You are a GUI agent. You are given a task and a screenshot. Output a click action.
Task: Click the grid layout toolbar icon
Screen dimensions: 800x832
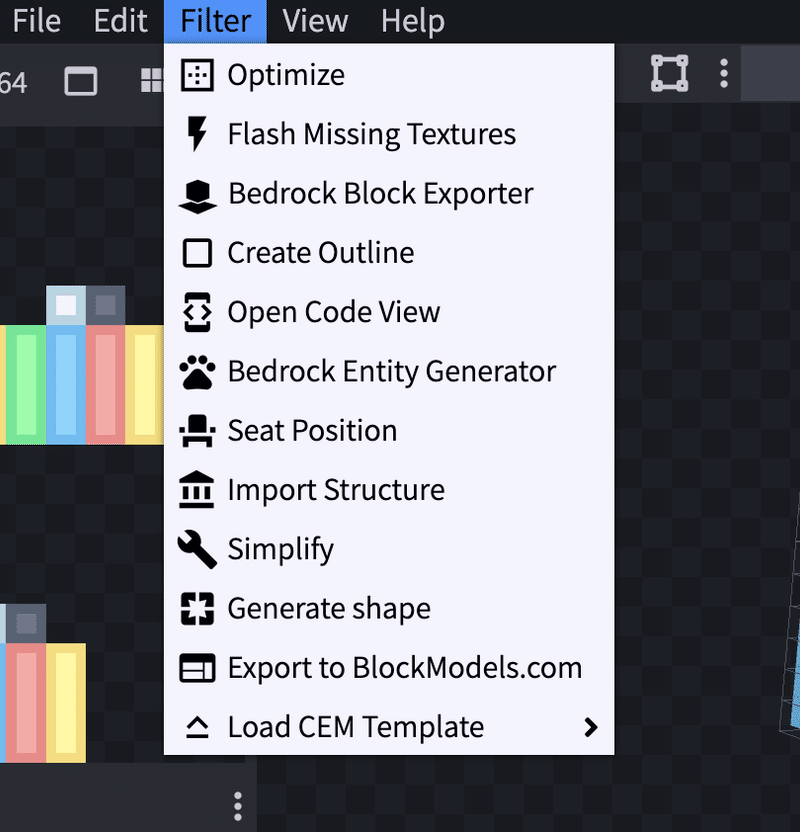[x=152, y=81]
